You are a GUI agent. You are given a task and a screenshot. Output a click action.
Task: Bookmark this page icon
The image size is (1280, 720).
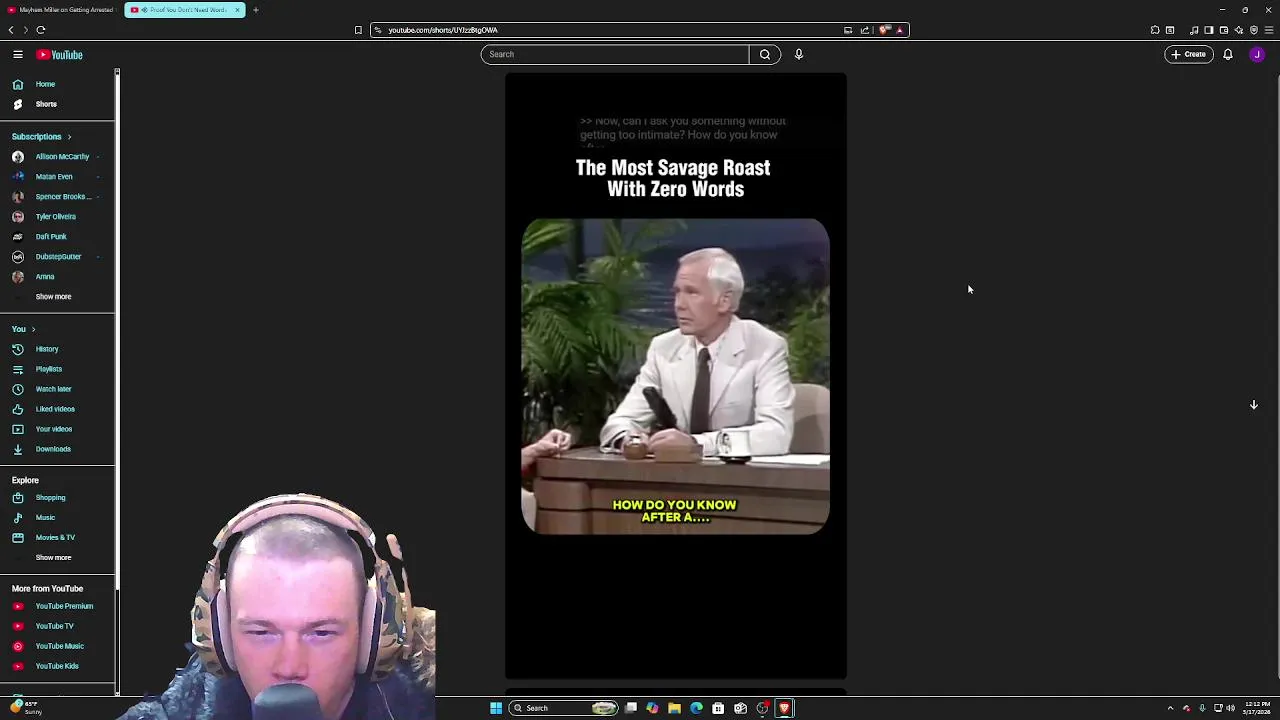(358, 30)
